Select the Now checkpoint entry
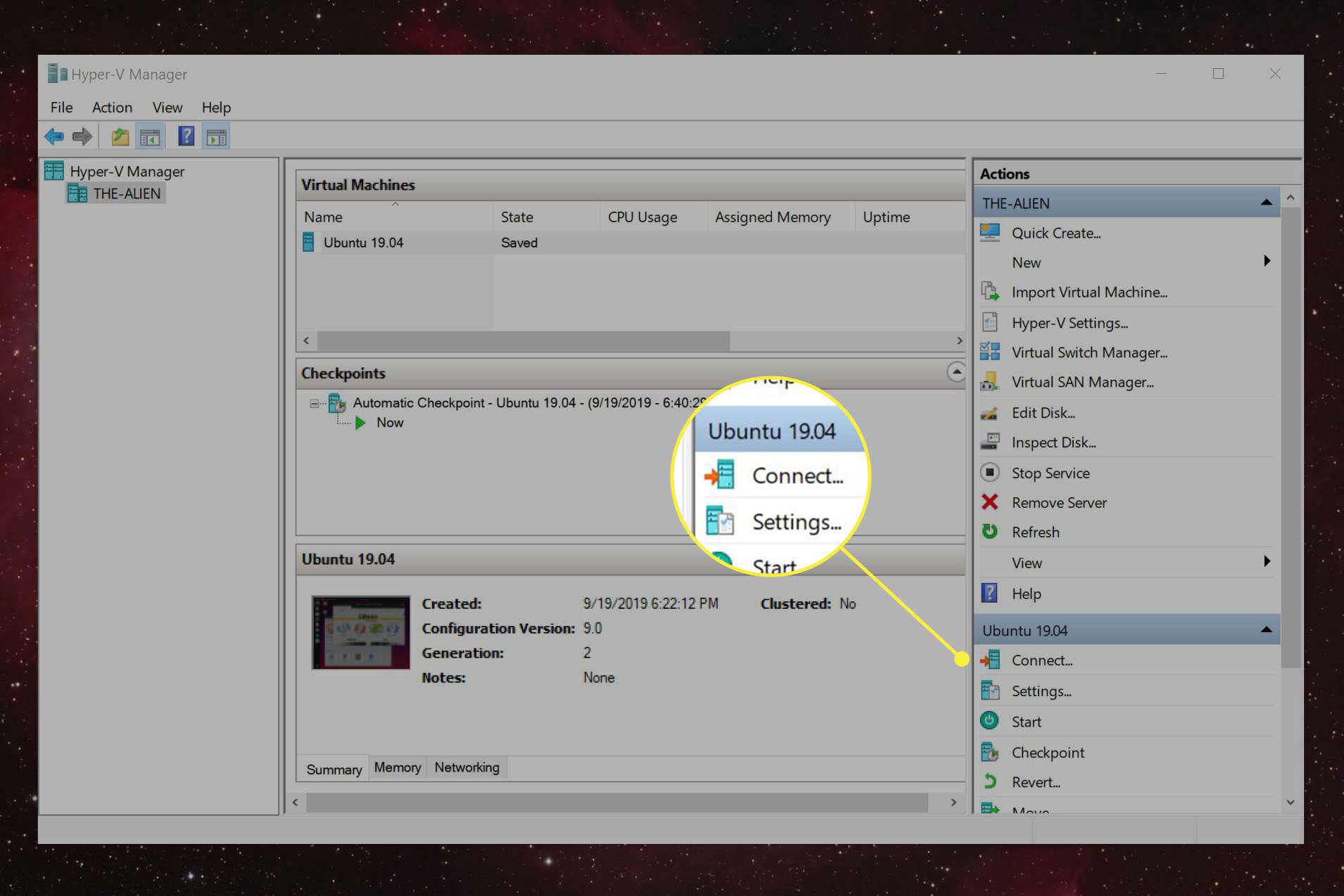The height and width of the screenshot is (896, 1344). pos(390,423)
